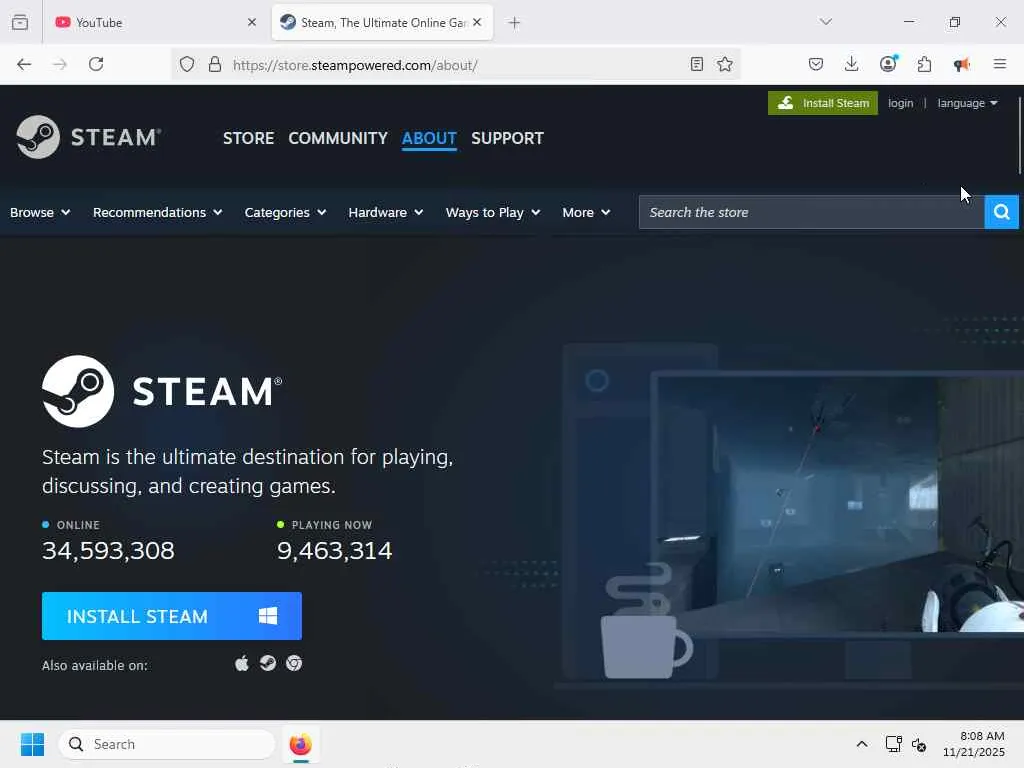Screen dimensions: 1024x768
Task: Close the Steam tab
Action: pos(477,22)
